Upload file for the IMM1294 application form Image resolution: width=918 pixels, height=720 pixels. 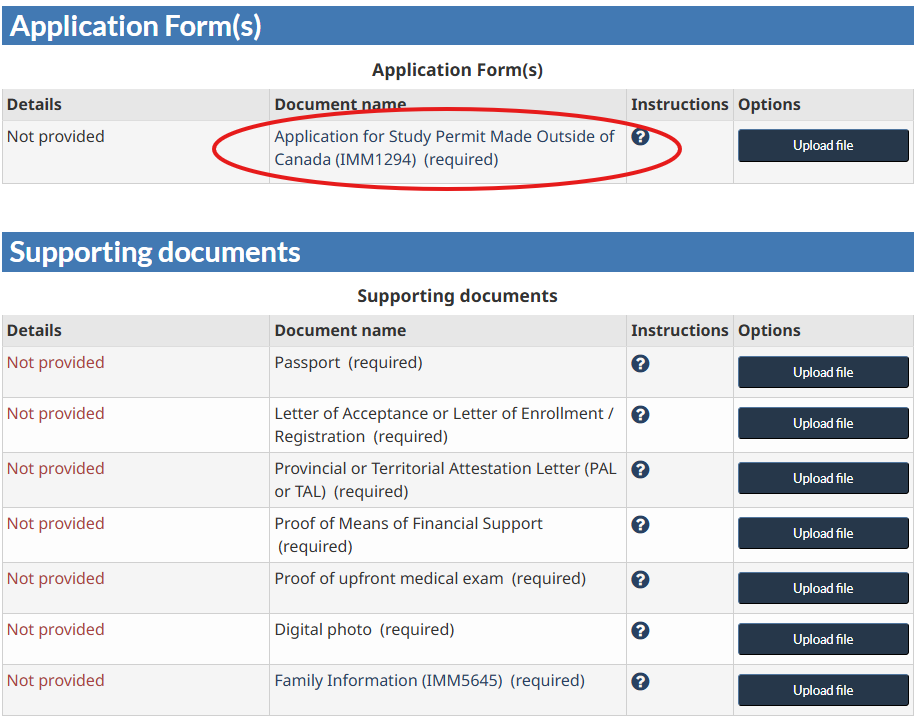[x=823, y=145]
